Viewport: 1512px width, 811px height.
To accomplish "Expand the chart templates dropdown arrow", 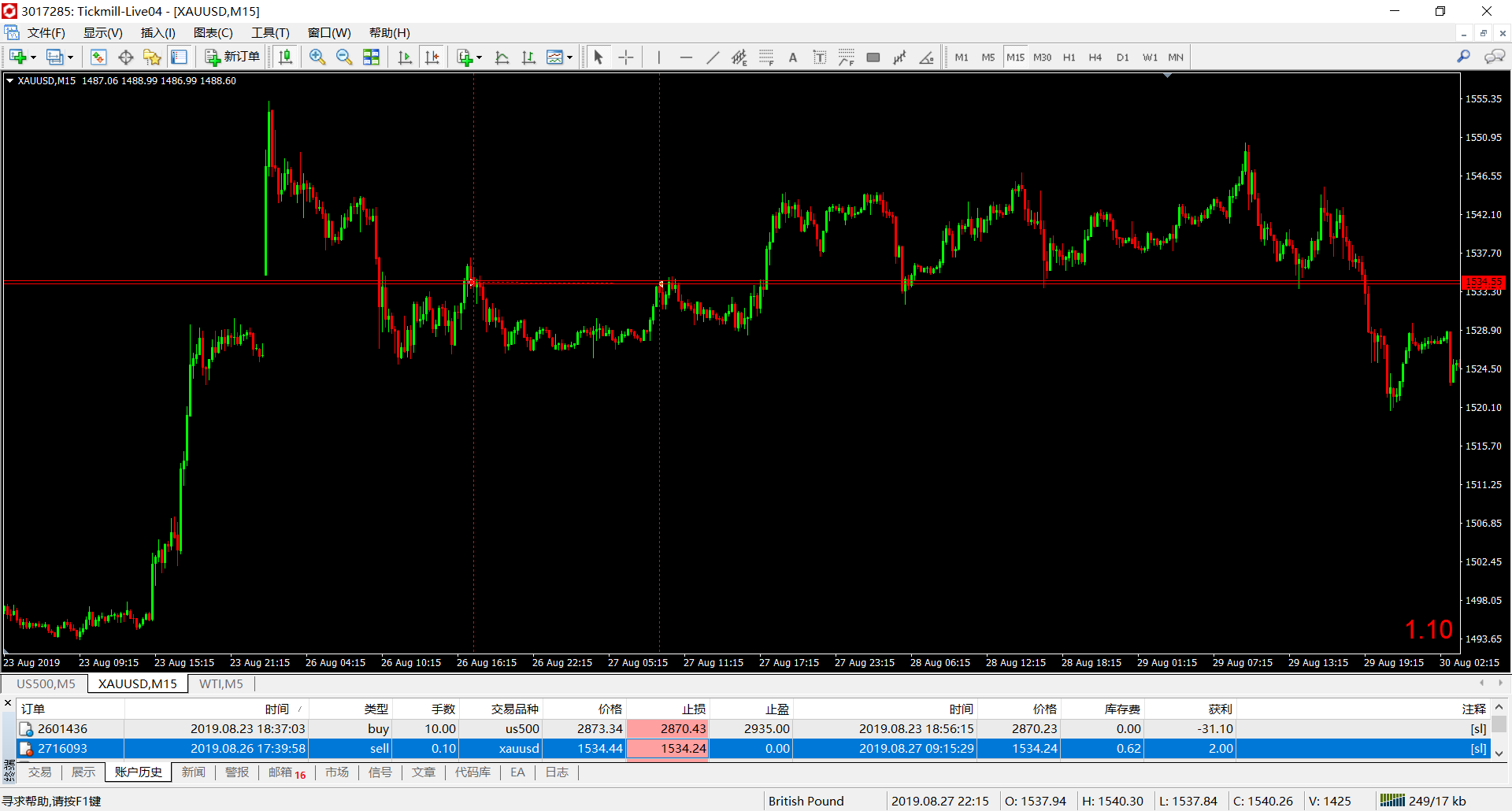I will tap(569, 57).
